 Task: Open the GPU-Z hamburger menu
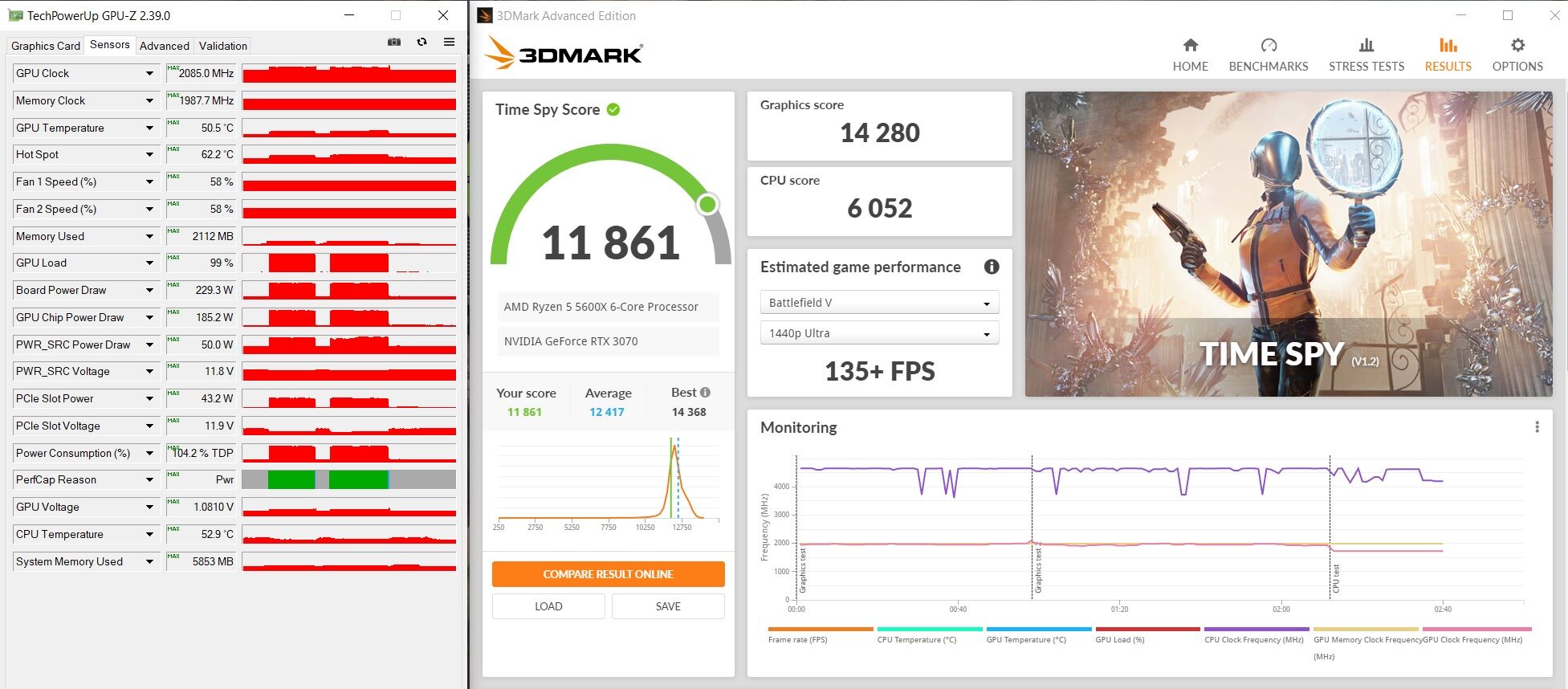tap(449, 42)
